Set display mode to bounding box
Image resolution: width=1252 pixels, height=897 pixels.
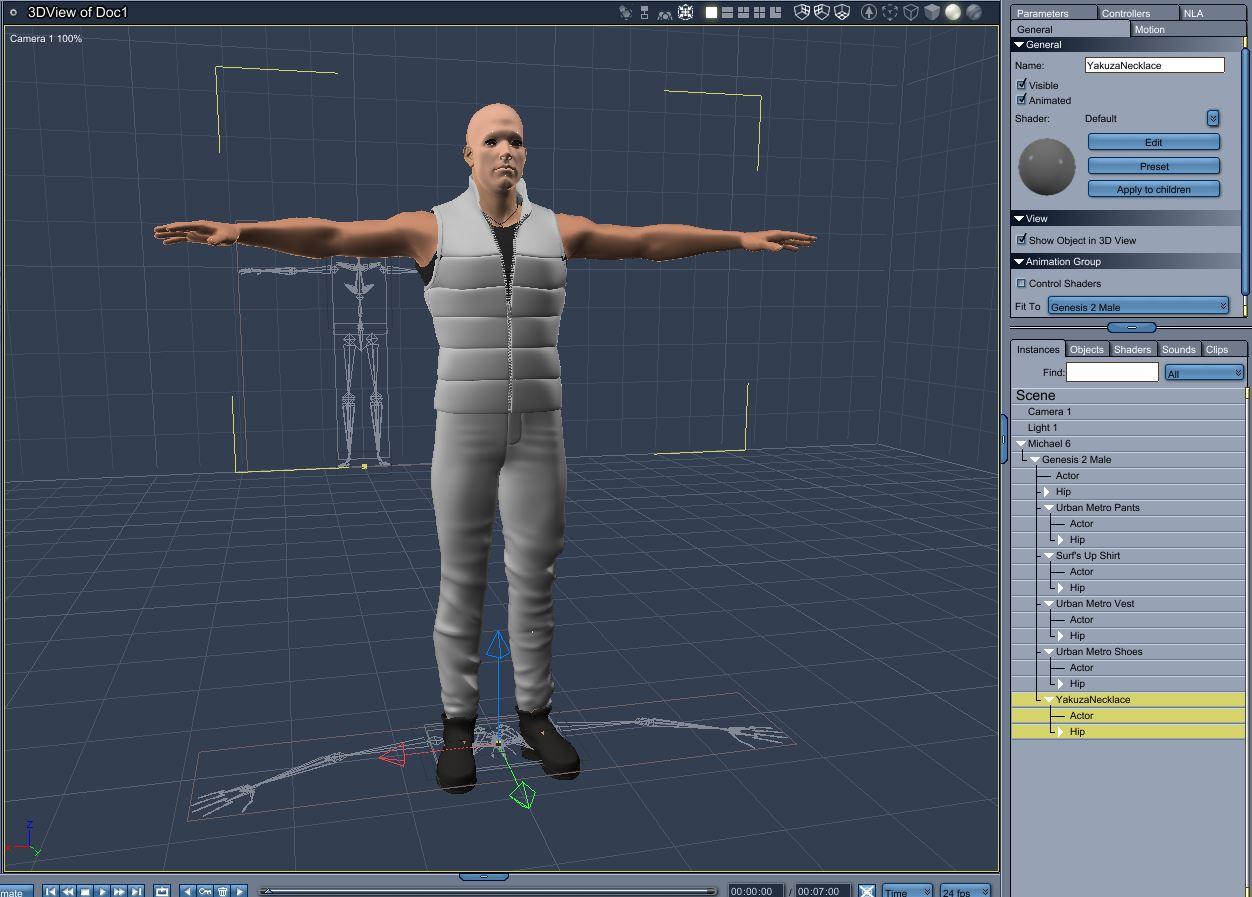889,12
